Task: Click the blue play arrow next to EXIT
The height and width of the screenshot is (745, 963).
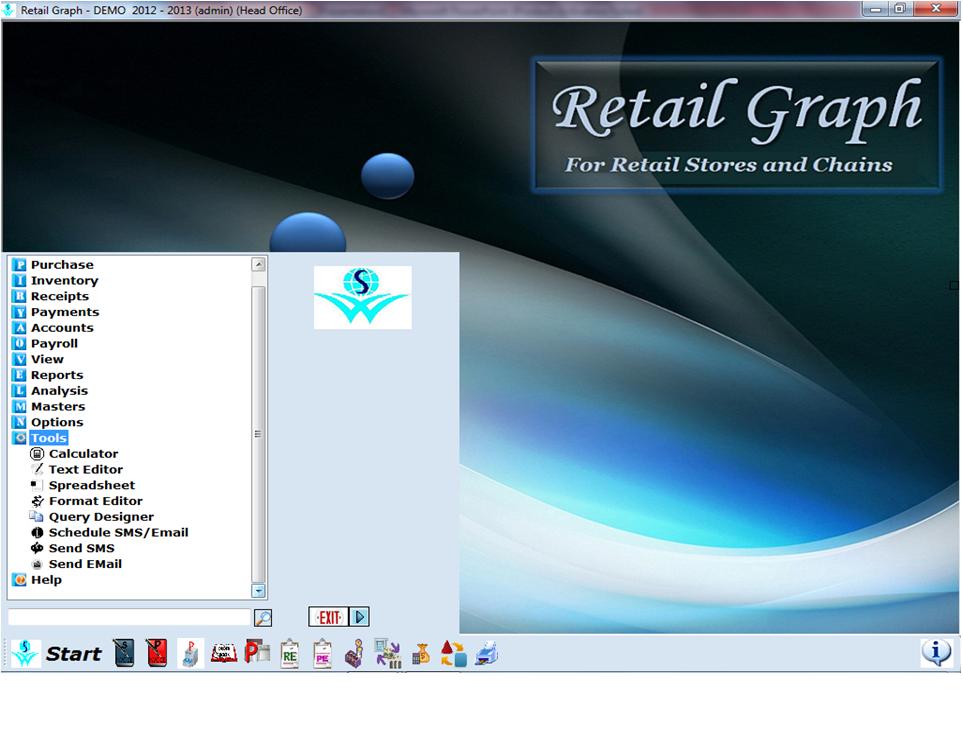Action: (x=359, y=617)
